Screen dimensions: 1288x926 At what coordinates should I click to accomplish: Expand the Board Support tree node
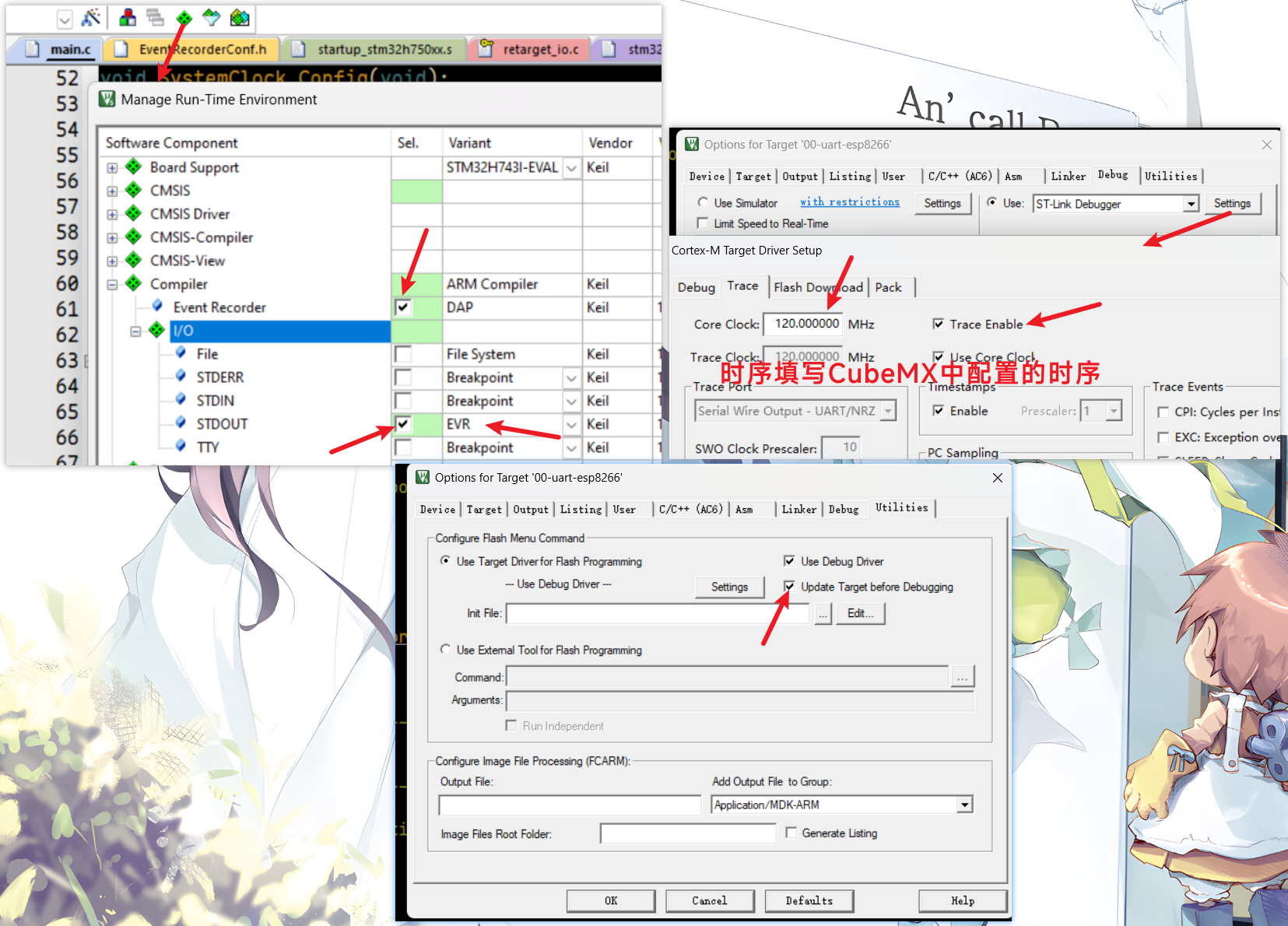[x=112, y=168]
